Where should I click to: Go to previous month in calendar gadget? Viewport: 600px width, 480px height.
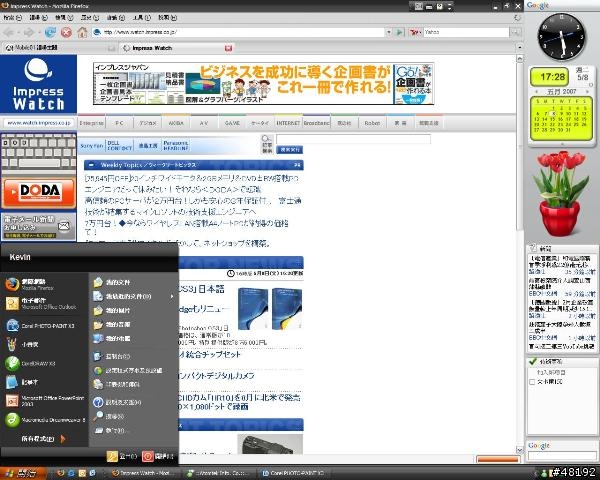[536, 91]
